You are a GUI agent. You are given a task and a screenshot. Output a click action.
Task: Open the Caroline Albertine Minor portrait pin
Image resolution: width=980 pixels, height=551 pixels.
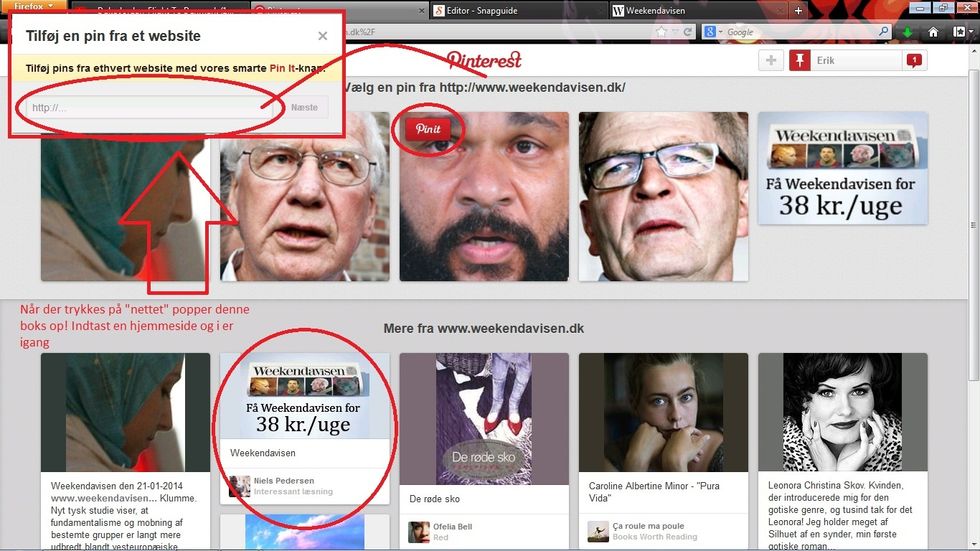(x=663, y=412)
